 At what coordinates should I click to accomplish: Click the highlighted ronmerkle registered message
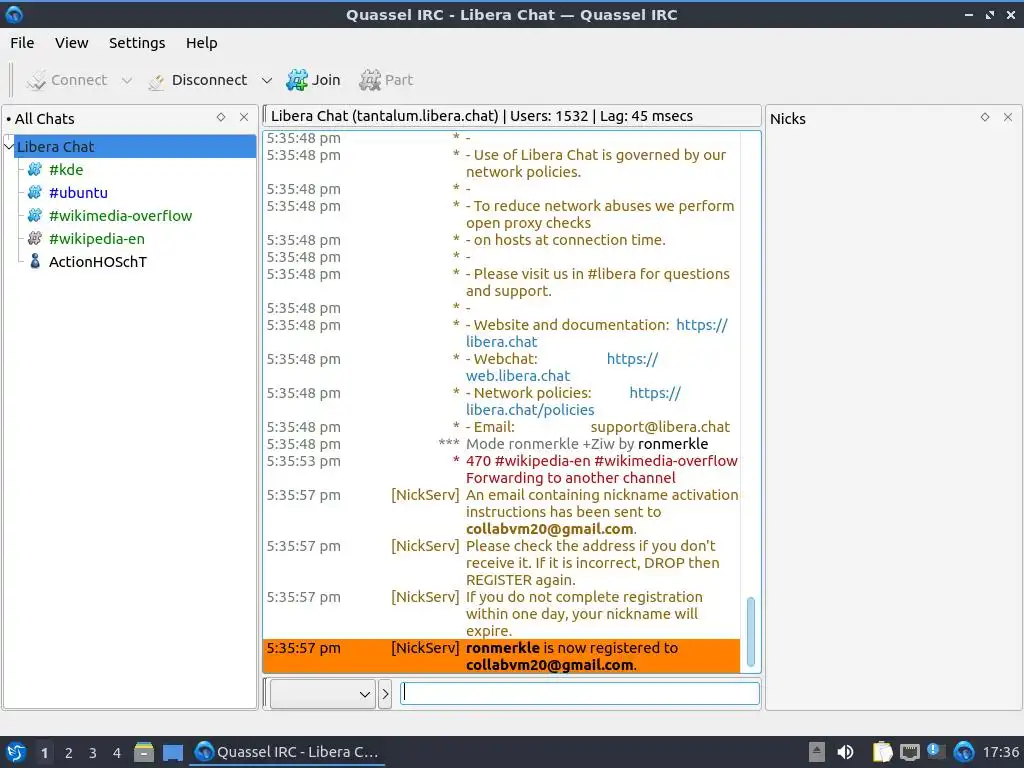[501, 656]
